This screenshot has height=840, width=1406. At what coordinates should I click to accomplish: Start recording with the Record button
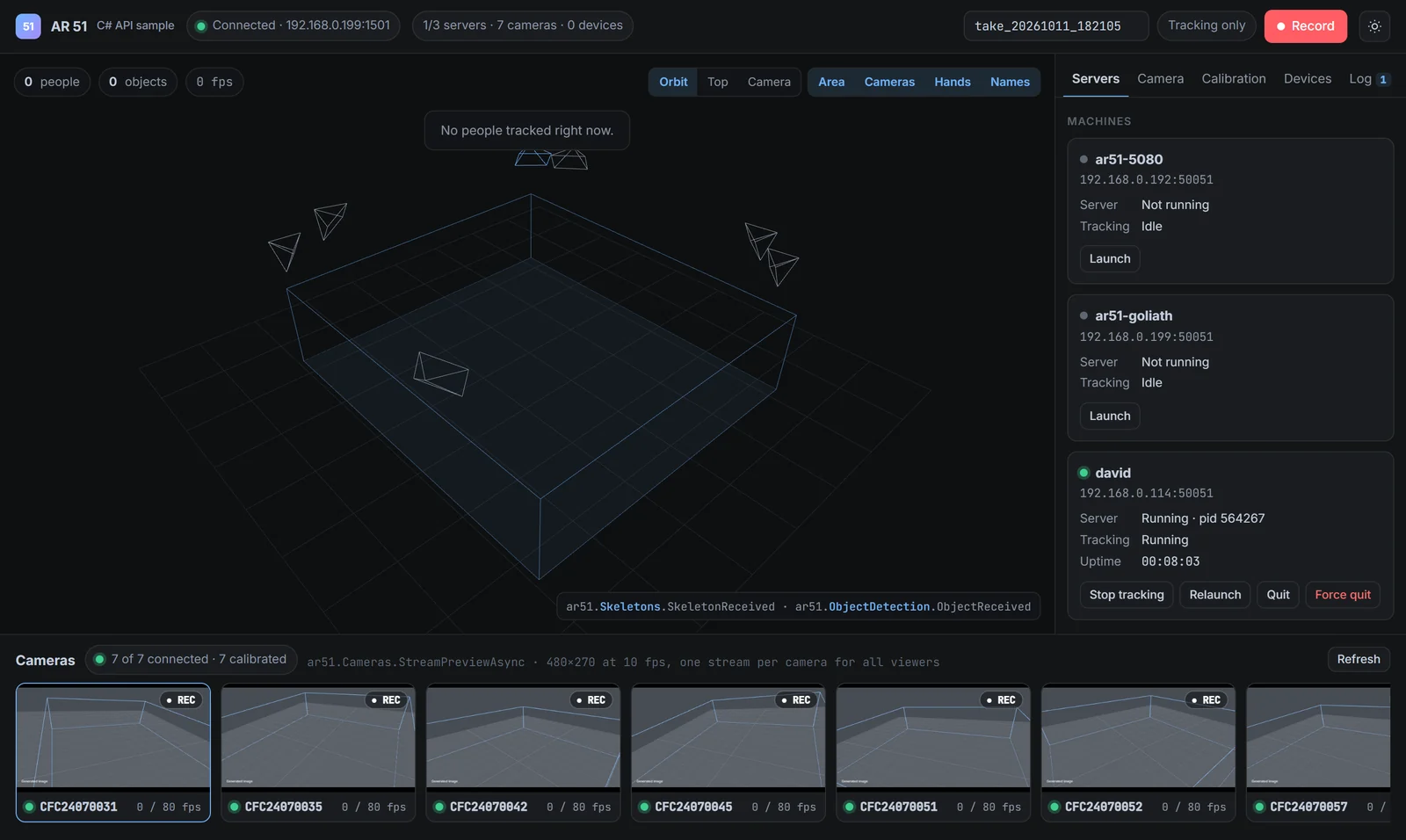click(1305, 26)
